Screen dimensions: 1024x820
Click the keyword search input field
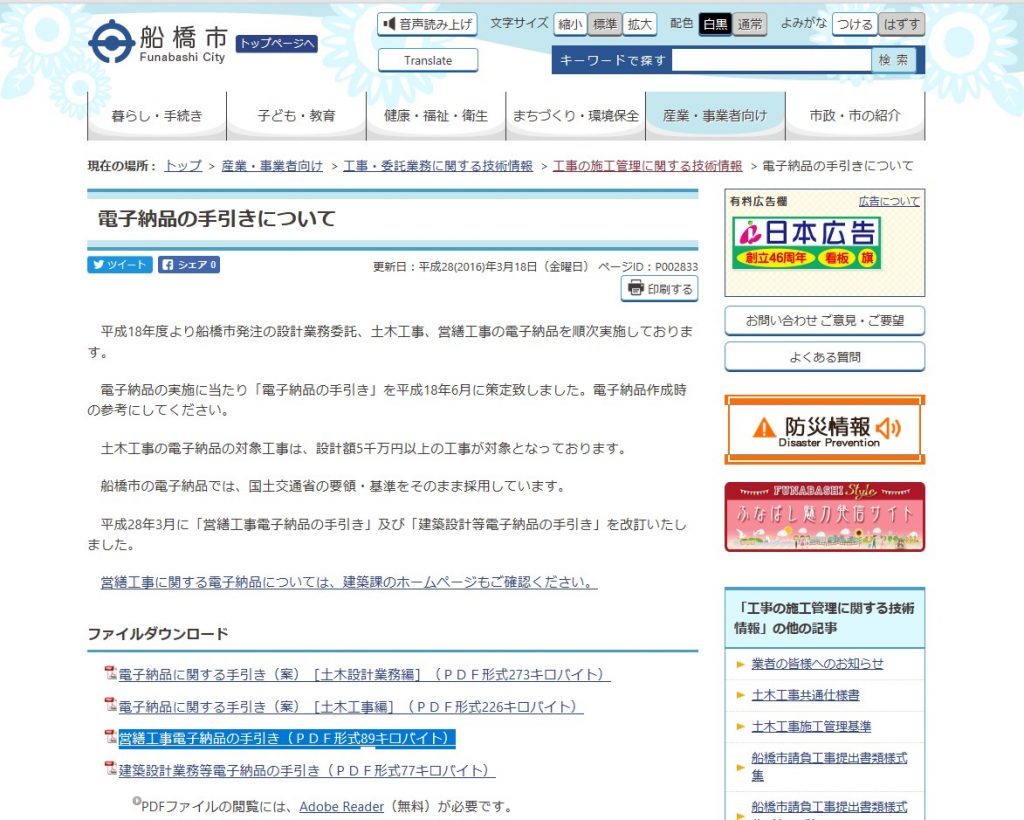tap(770, 60)
